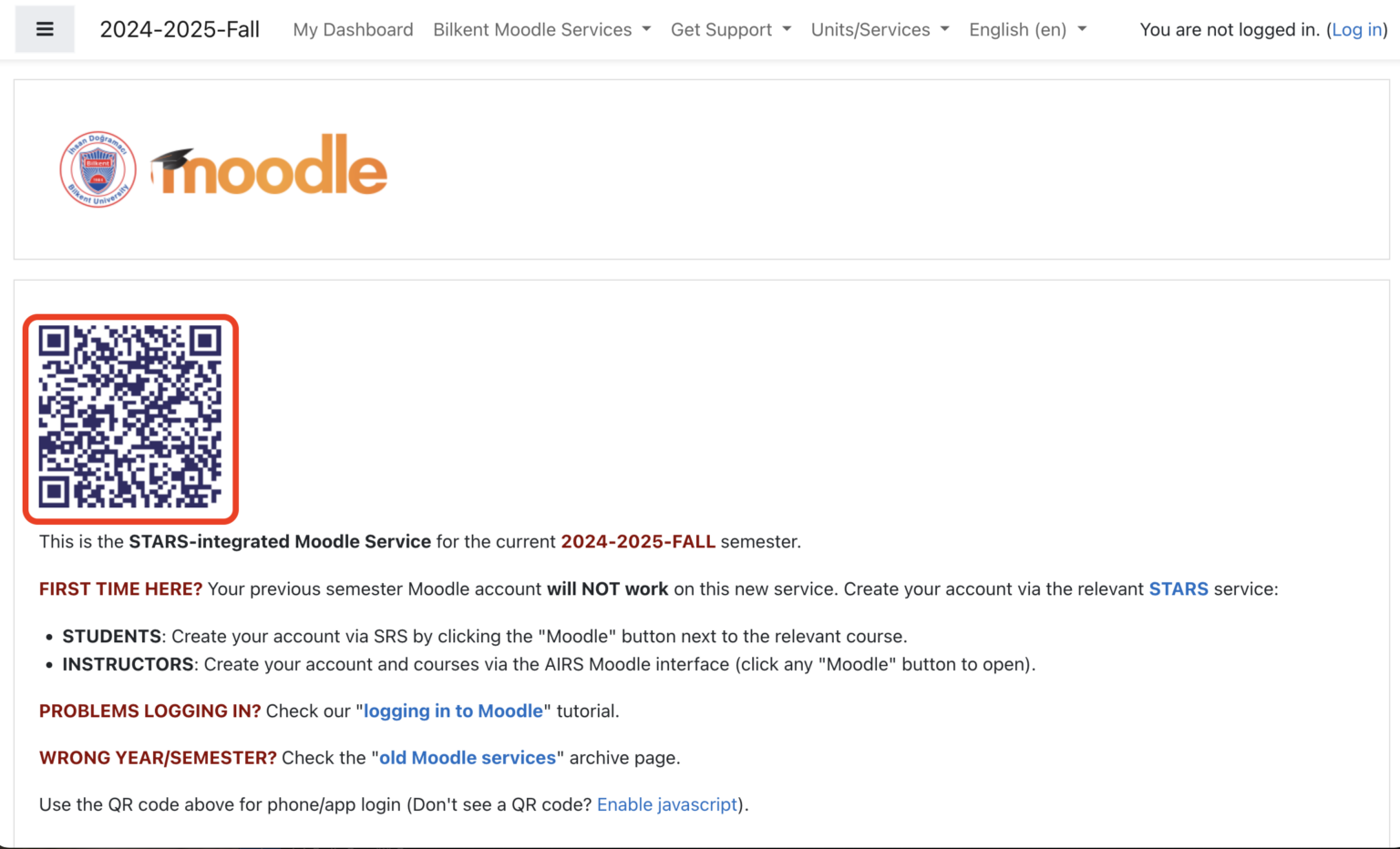
Task: Click the 2024-2025-FALL semester text
Action: tap(638, 541)
